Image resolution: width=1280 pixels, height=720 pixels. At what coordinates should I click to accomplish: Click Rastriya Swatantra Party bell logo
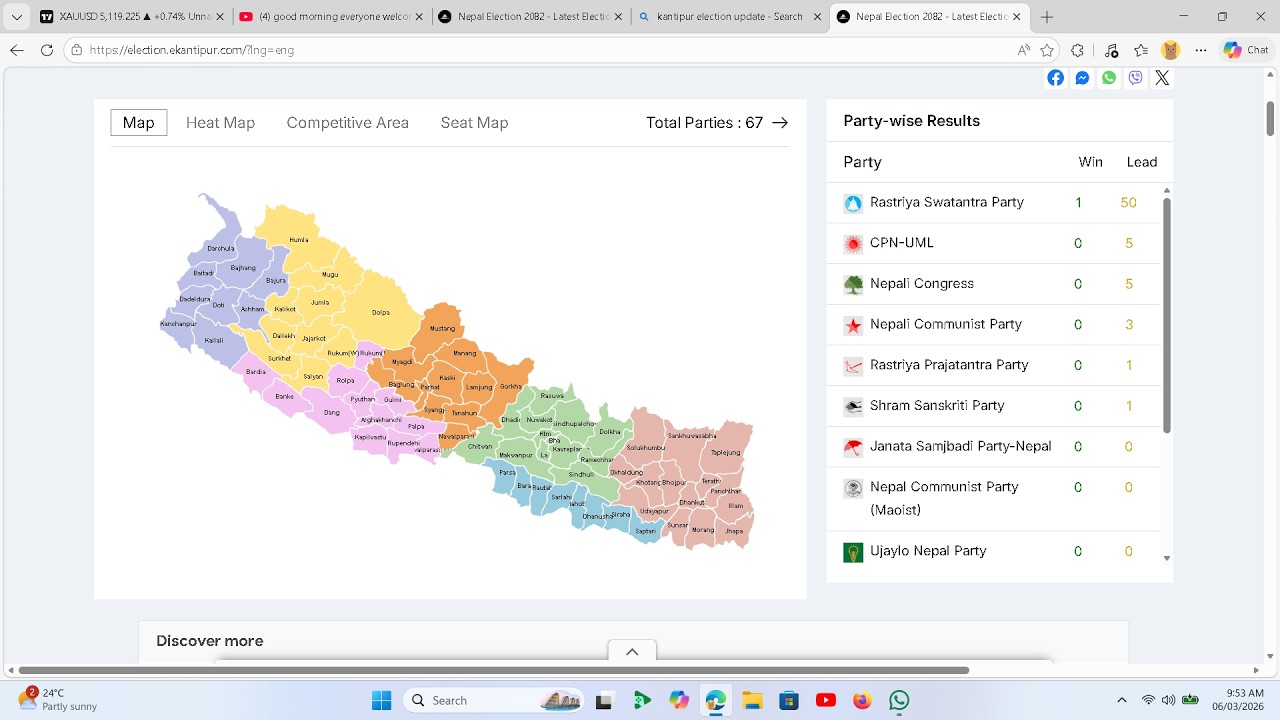coord(853,203)
